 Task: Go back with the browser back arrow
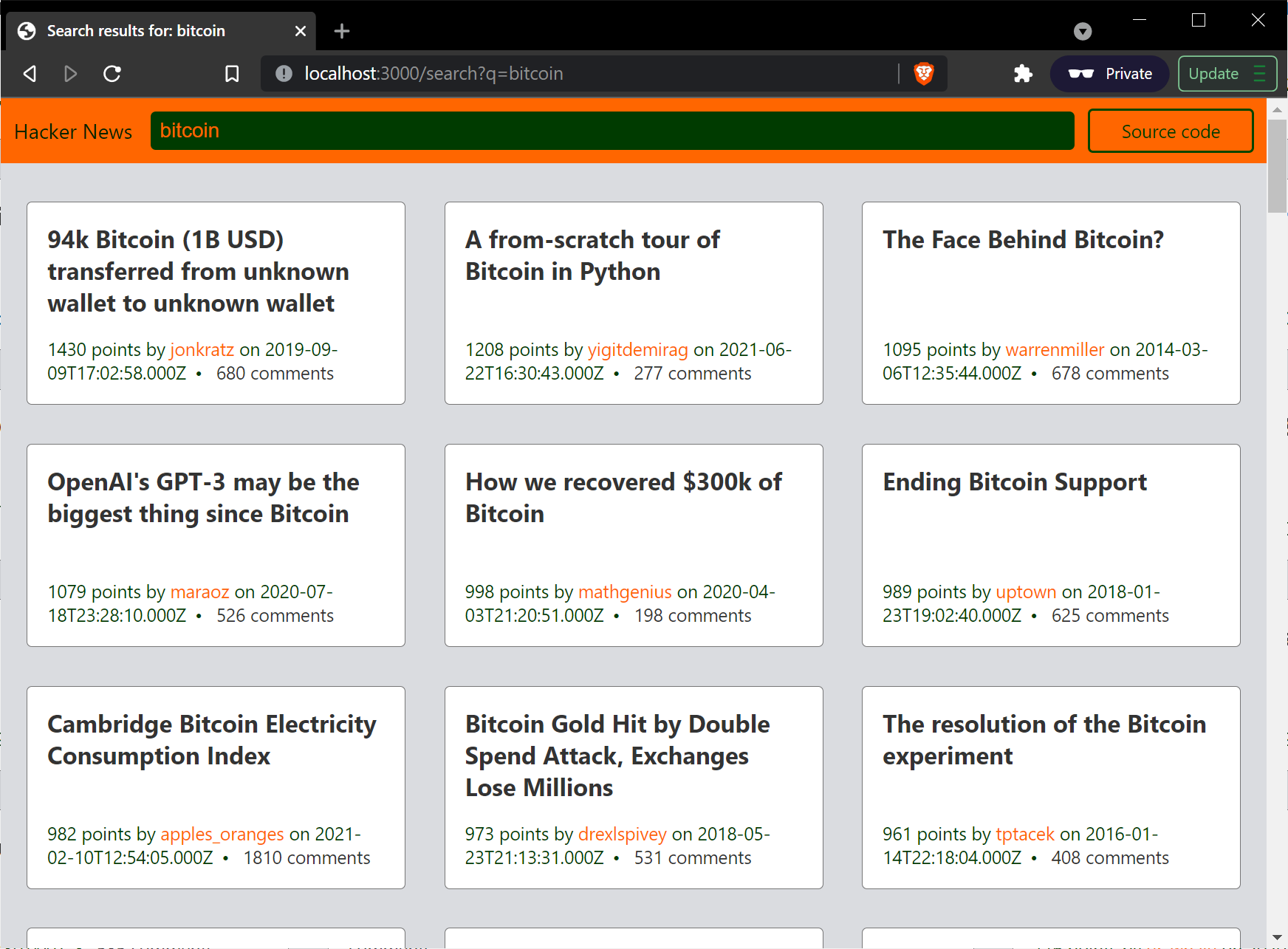(30, 74)
